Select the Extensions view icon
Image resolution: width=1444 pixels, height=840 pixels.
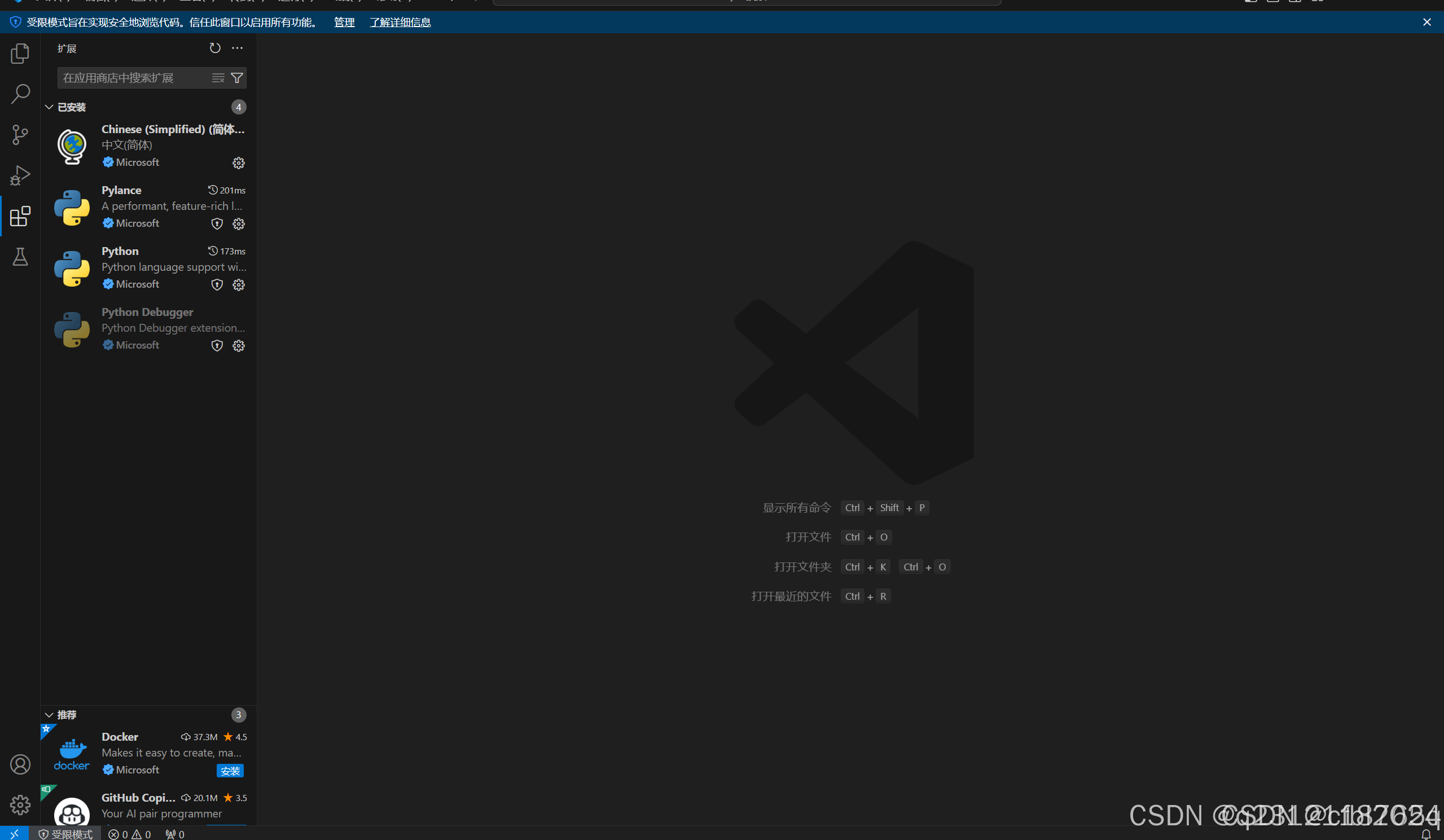click(20, 216)
